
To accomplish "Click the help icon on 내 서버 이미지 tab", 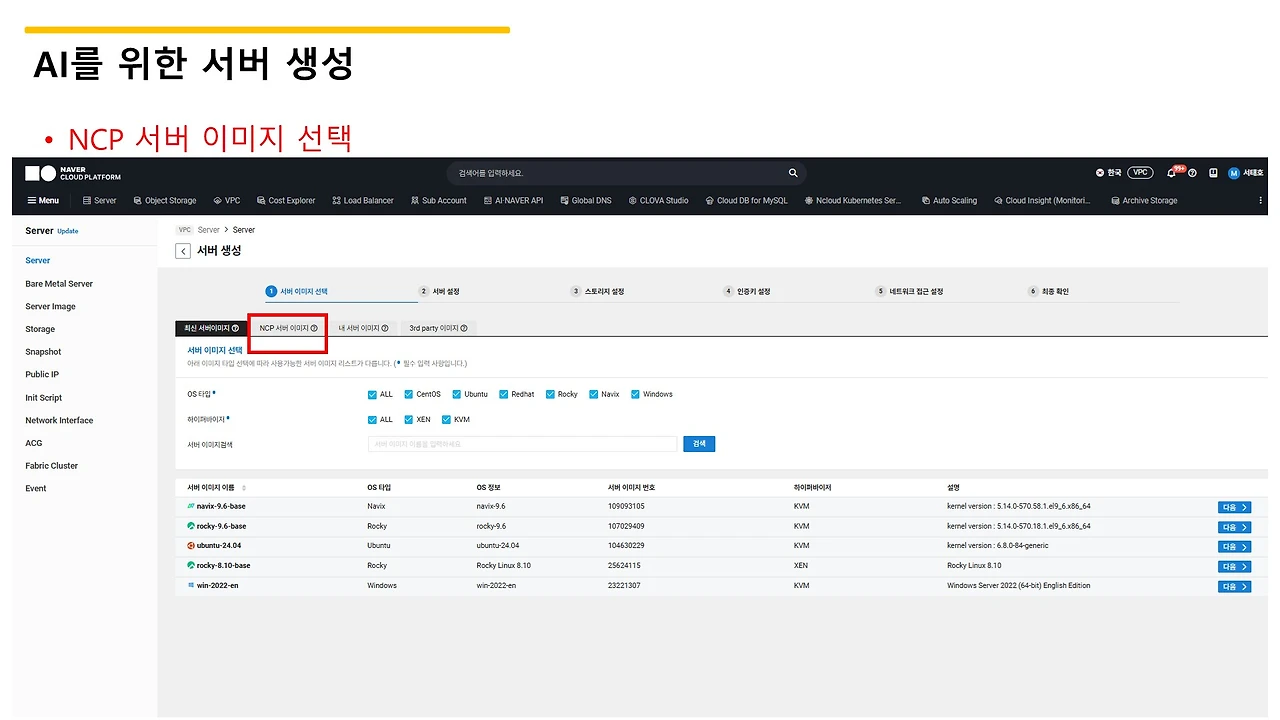I will coord(384,328).
